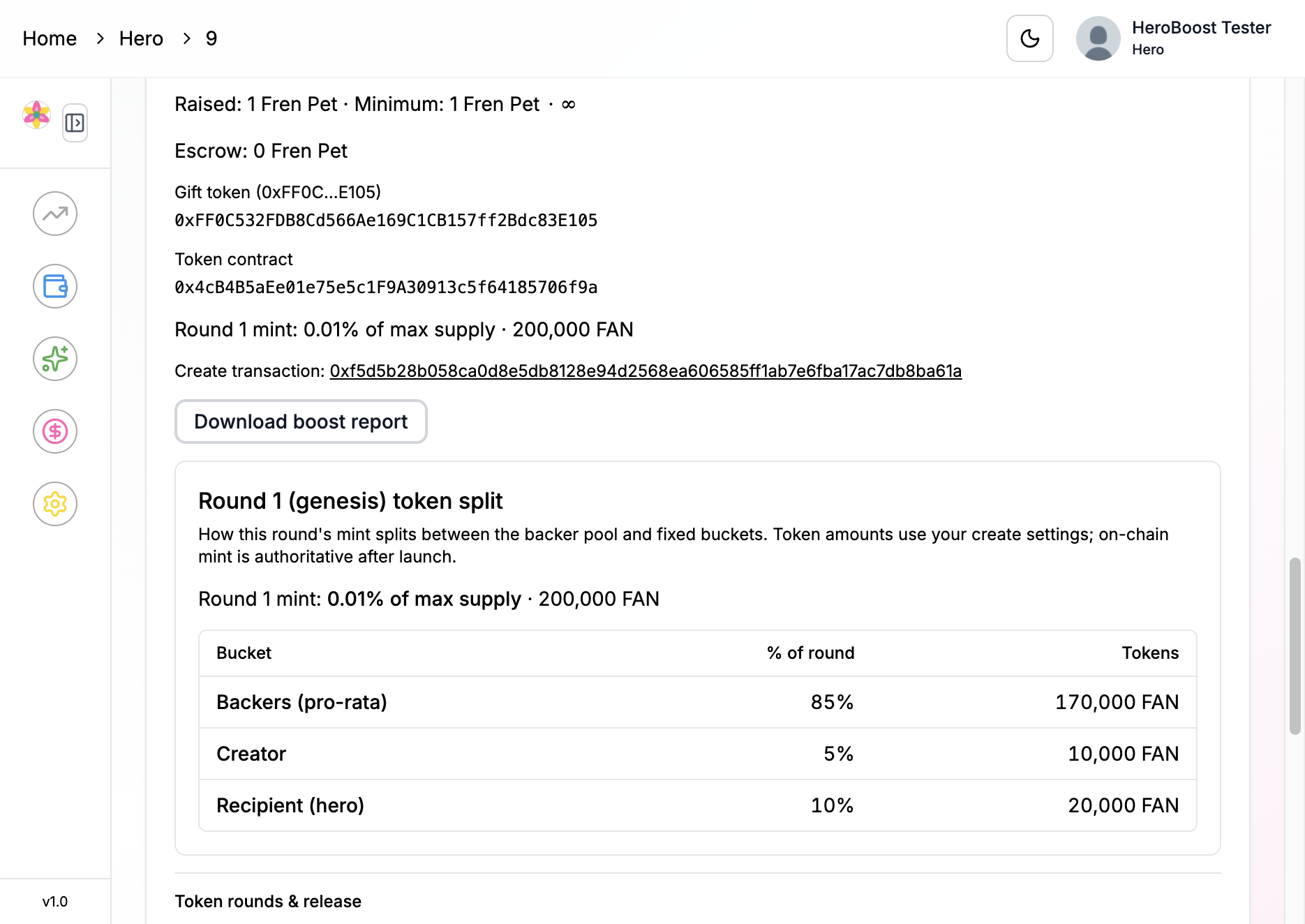The height and width of the screenshot is (924, 1305).
Task: Click the Gift token (0xFF0C...E105) label
Action: pyautogui.click(x=278, y=193)
